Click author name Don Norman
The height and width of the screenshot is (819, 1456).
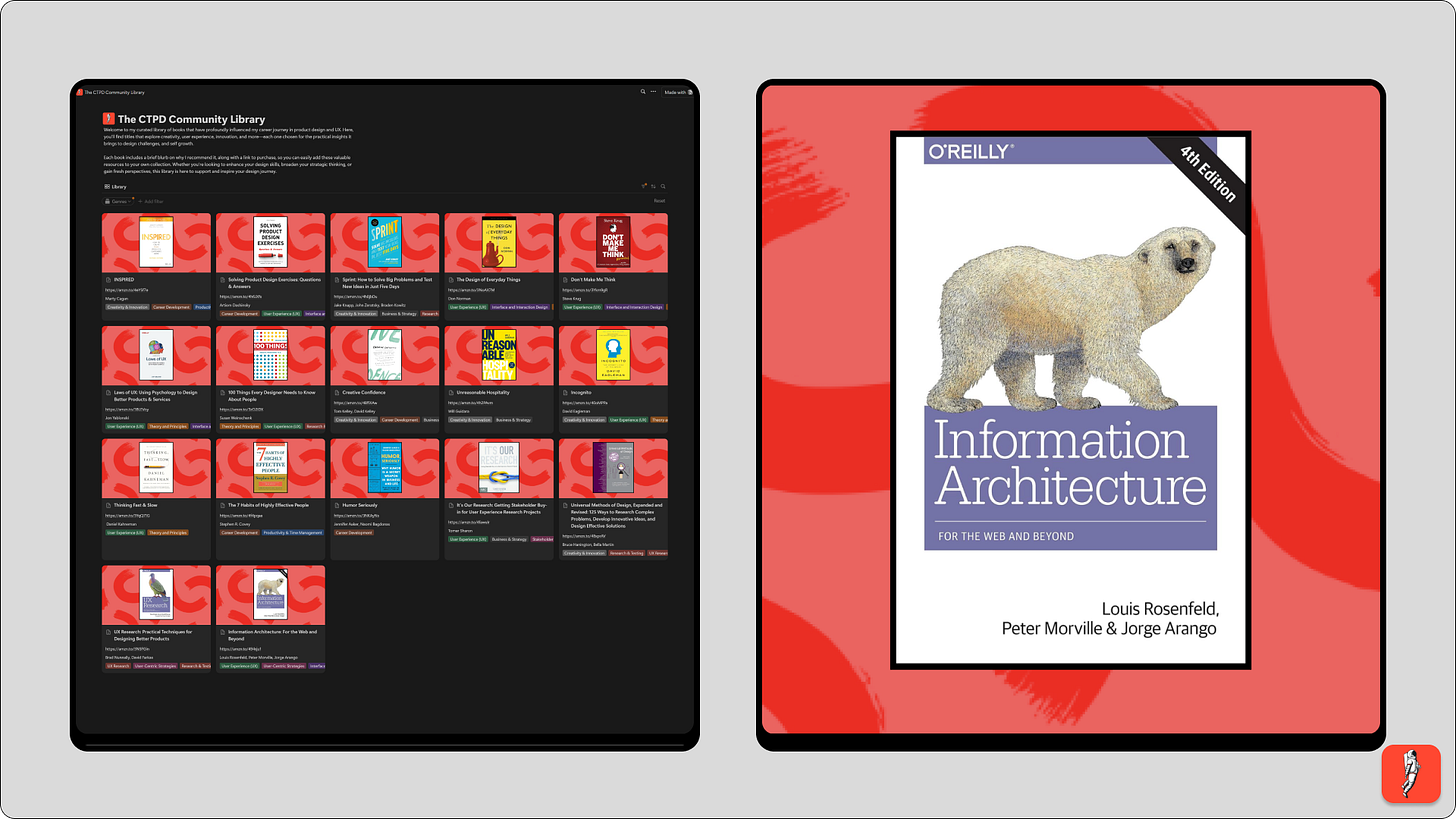[459, 298]
